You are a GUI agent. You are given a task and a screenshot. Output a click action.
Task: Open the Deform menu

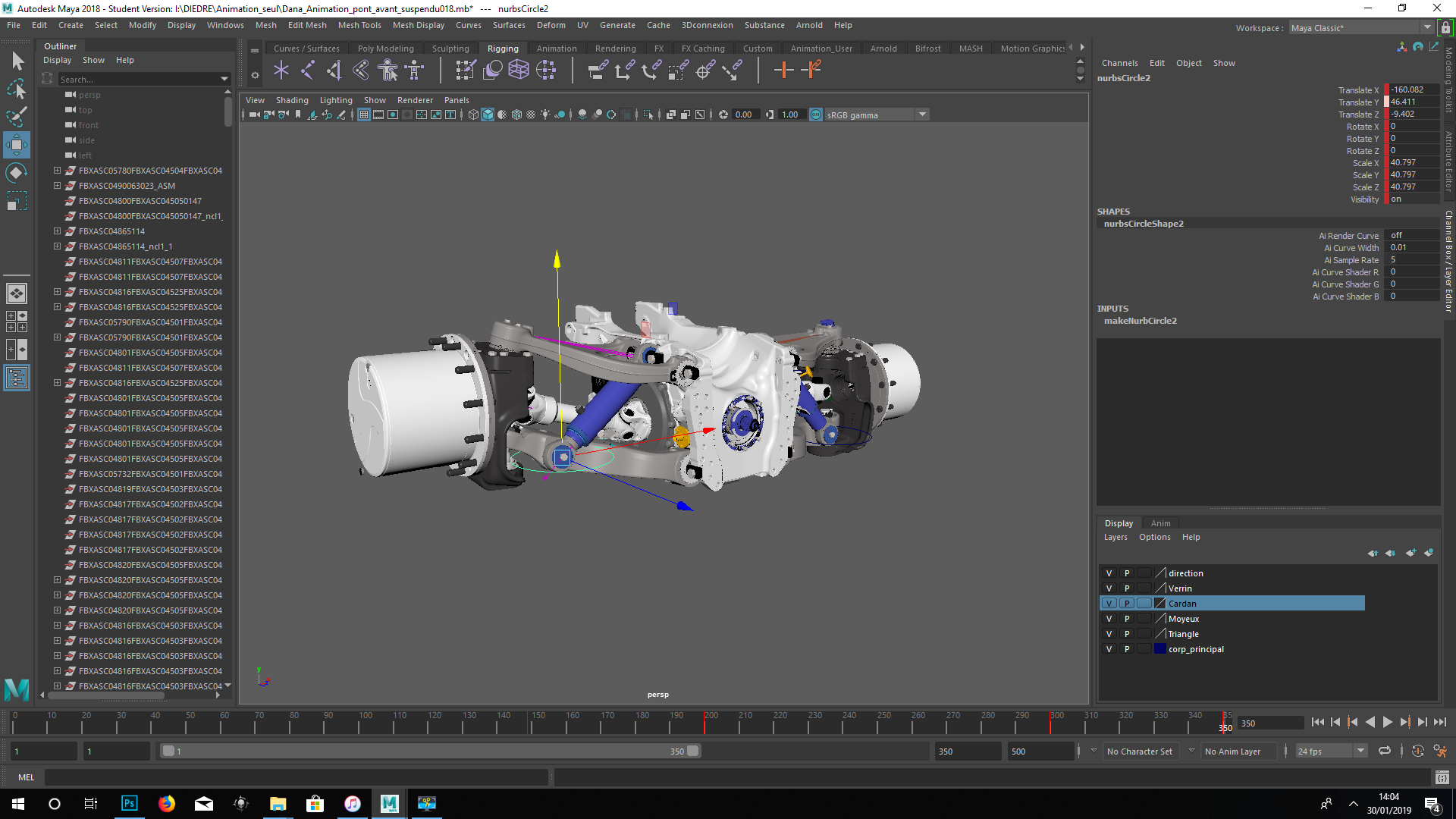click(551, 25)
